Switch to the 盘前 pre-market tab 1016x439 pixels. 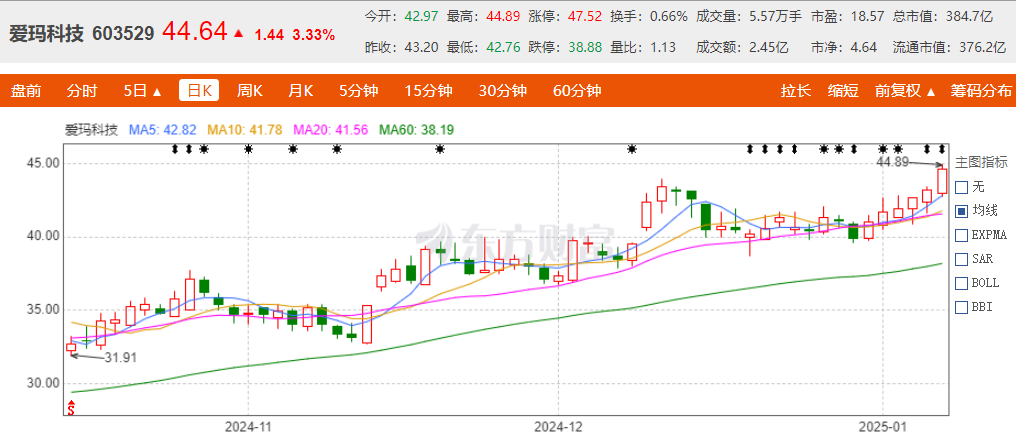point(26,91)
